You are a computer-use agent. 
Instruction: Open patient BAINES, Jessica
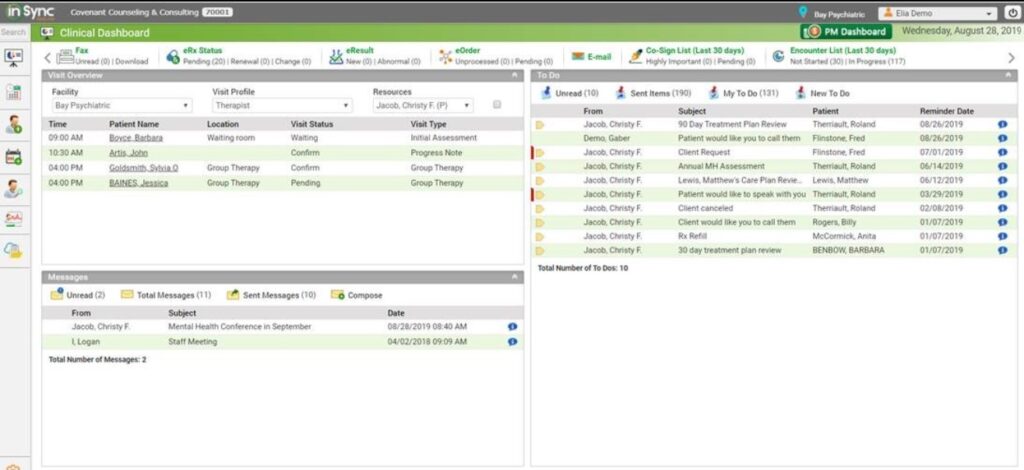138,183
